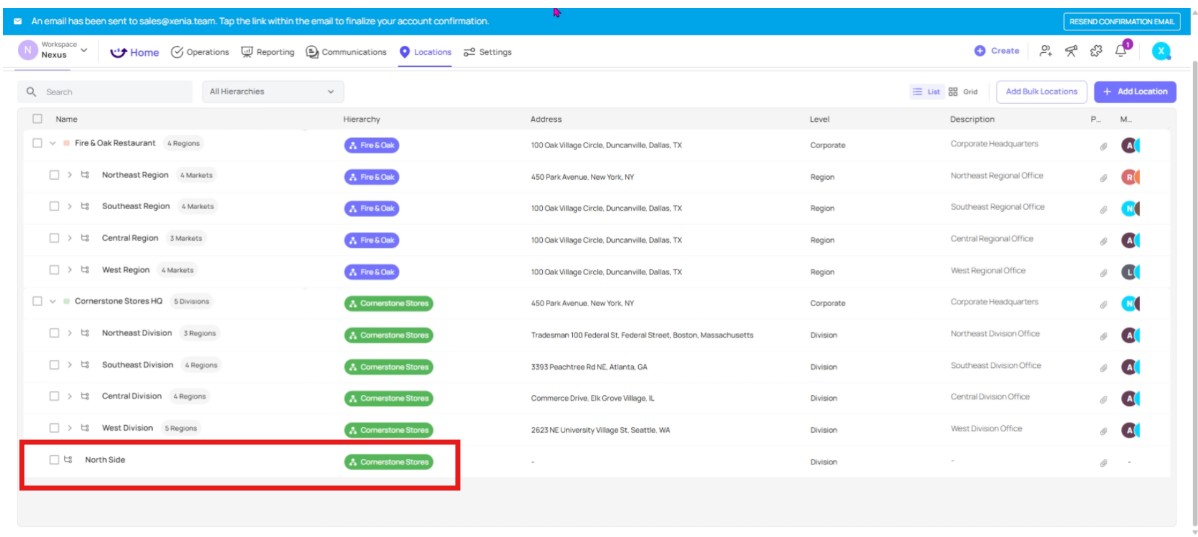This screenshot has height=537, width=1198.
Task: Open the Operations tab
Action: [x=200, y=52]
